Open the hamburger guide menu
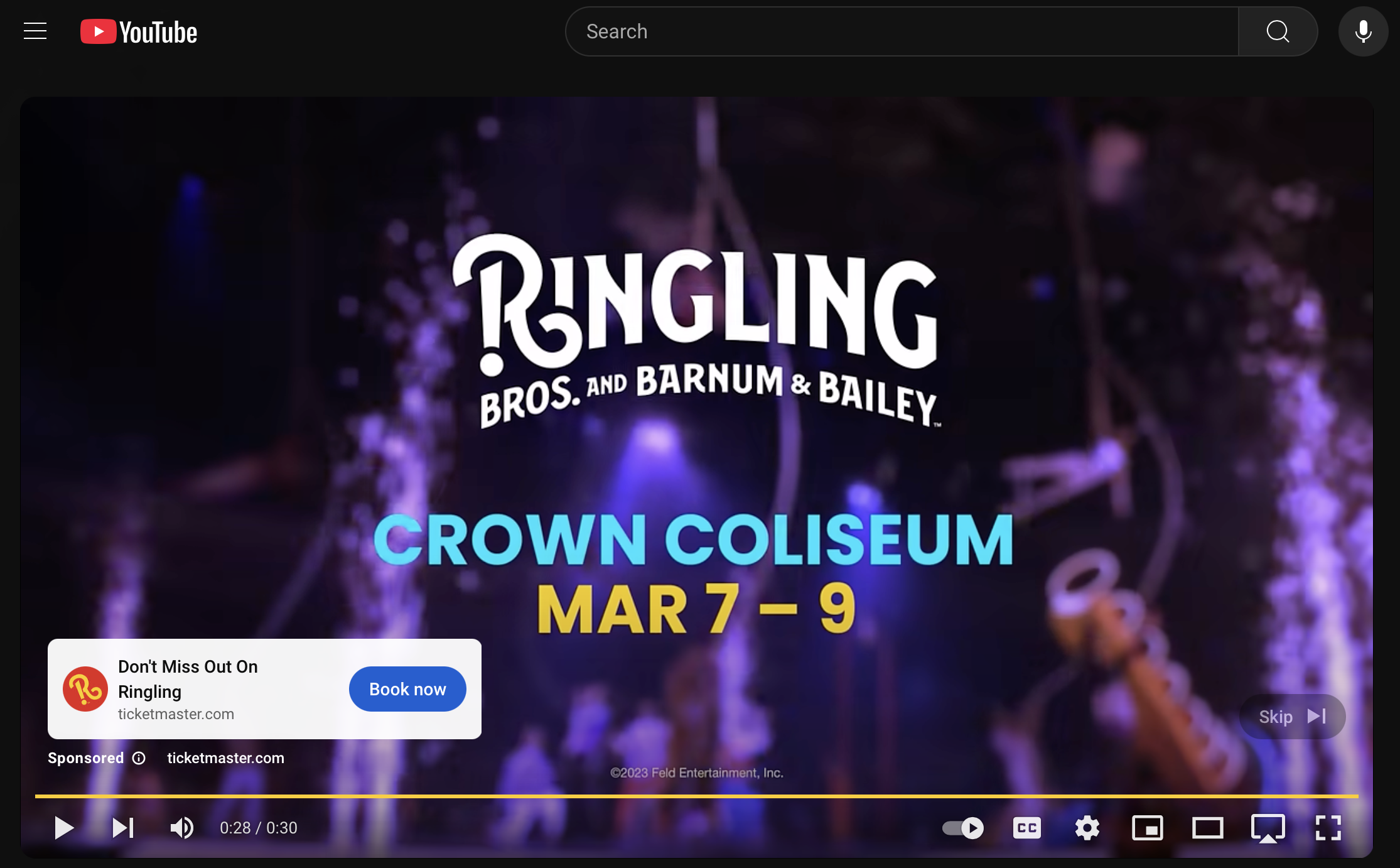This screenshot has height=868, width=1400. tap(35, 31)
